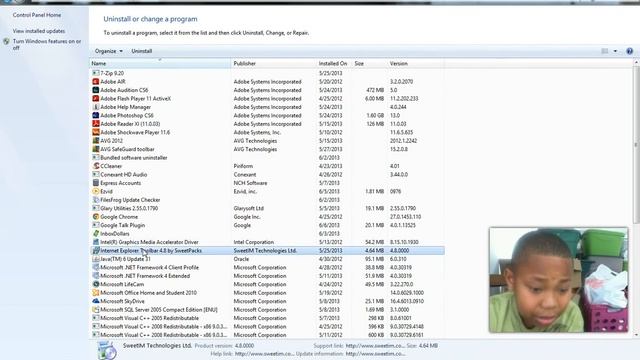Click version 14.0.6029.1000 cell

(407, 293)
